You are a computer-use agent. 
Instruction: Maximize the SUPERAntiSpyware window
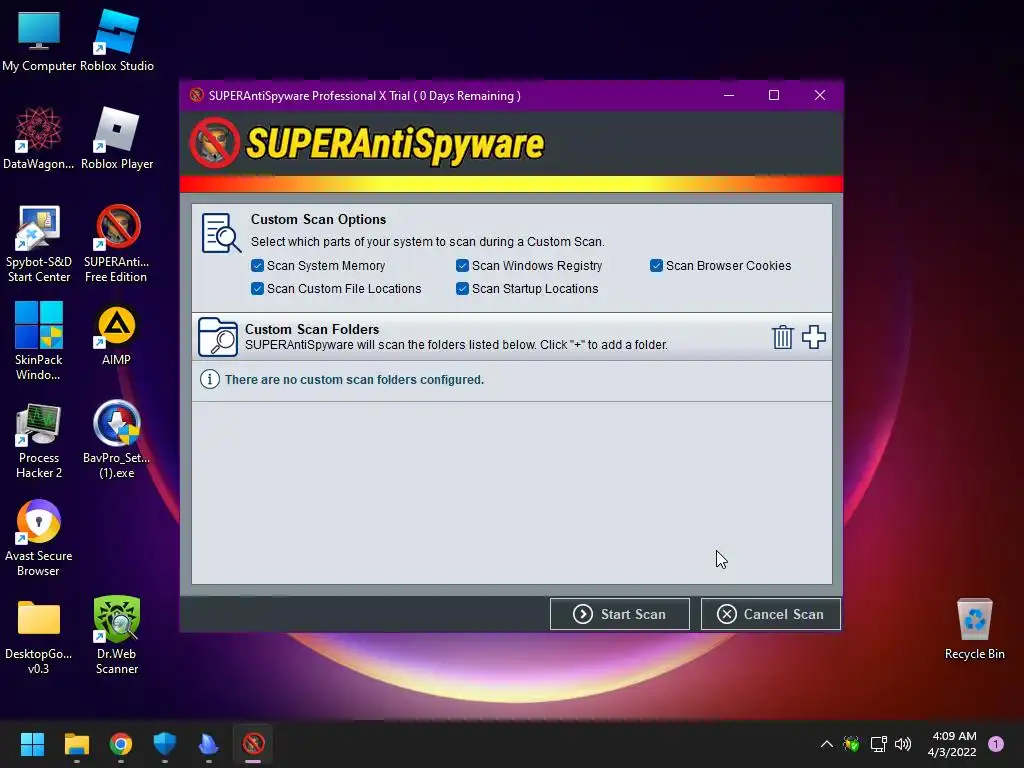(774, 95)
